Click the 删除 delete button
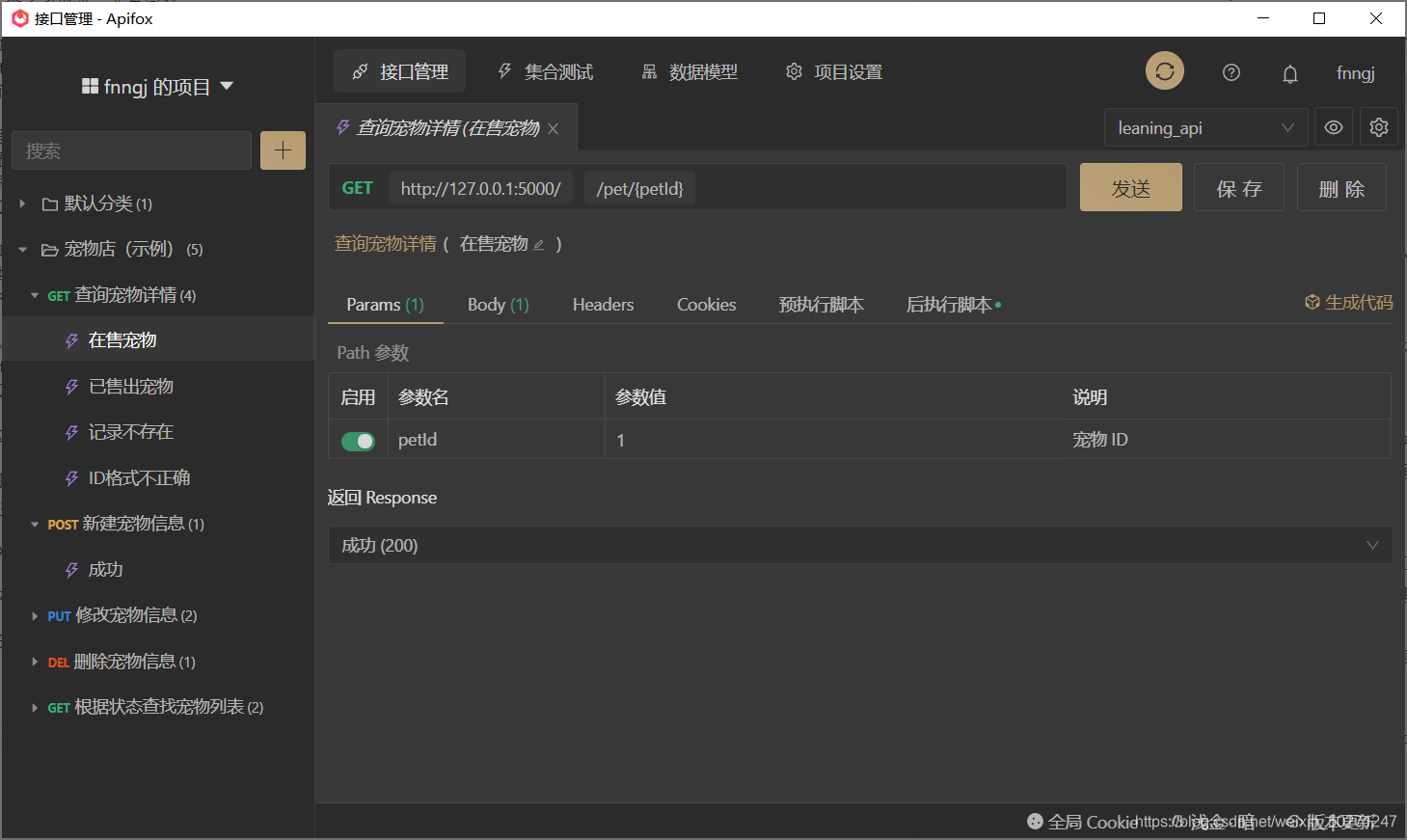 coord(1341,187)
